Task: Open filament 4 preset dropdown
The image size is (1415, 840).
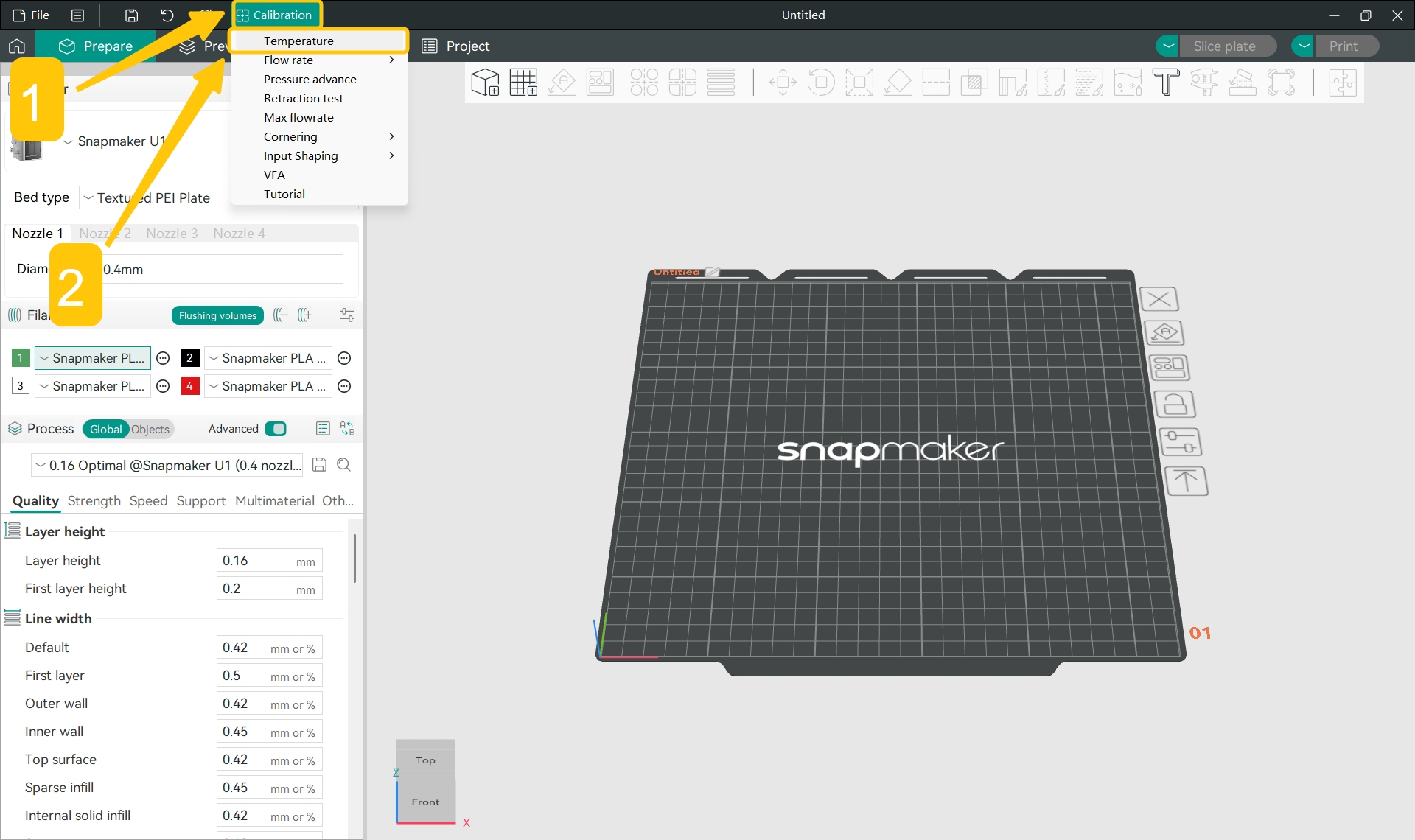Action: coord(268,387)
